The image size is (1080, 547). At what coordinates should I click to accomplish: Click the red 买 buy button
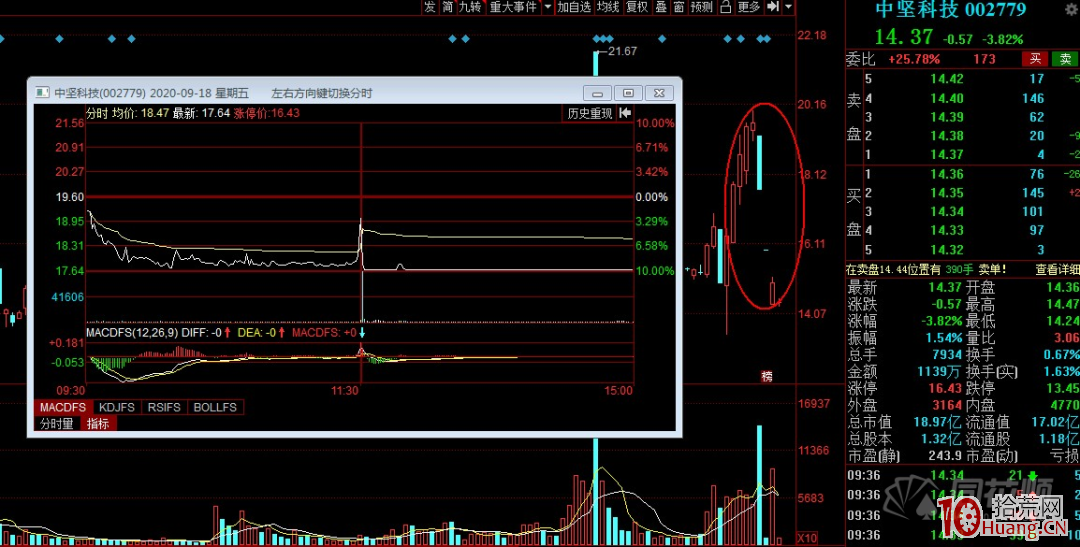pyautogui.click(x=1036, y=59)
